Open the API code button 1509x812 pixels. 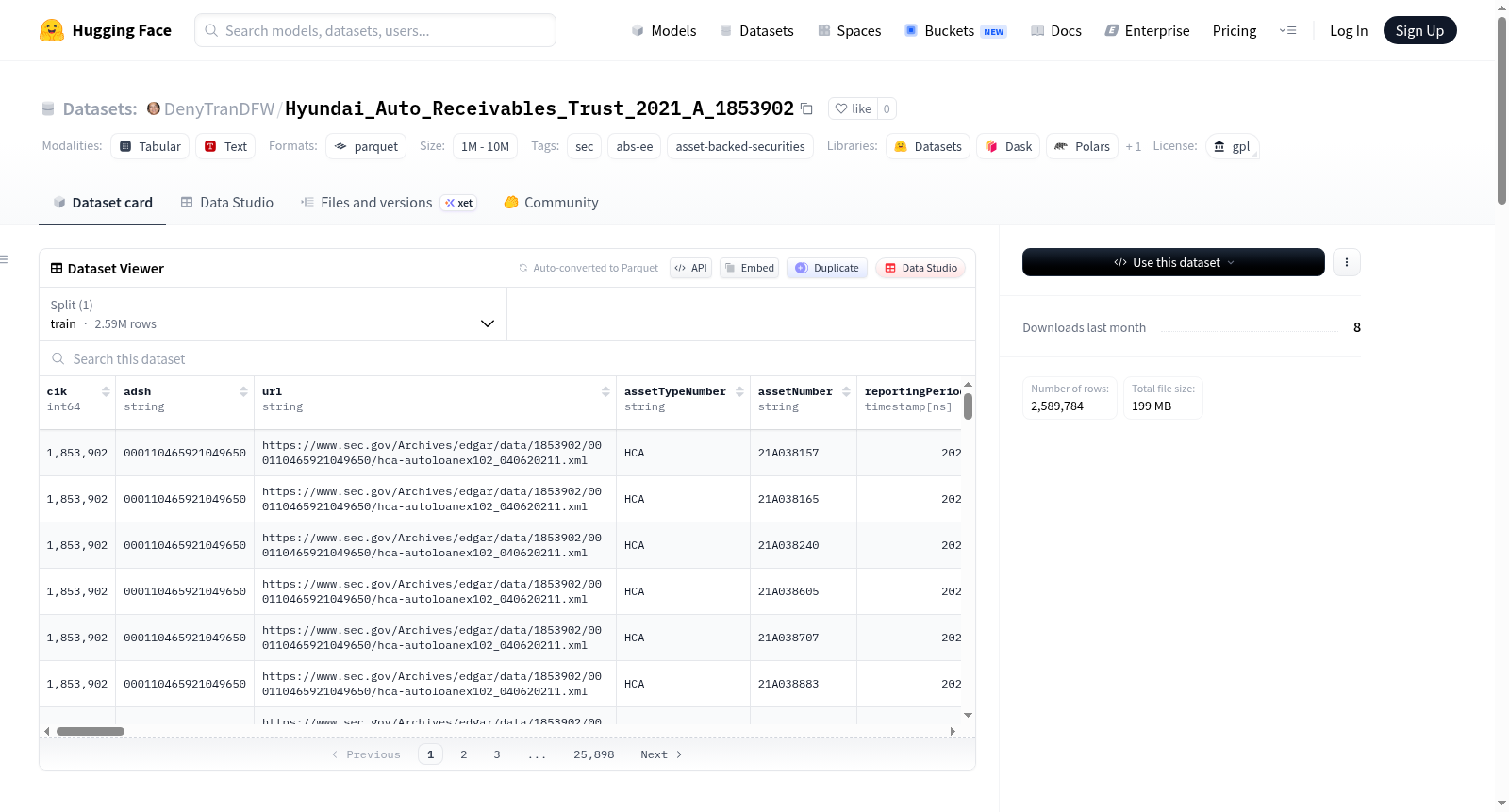690,268
